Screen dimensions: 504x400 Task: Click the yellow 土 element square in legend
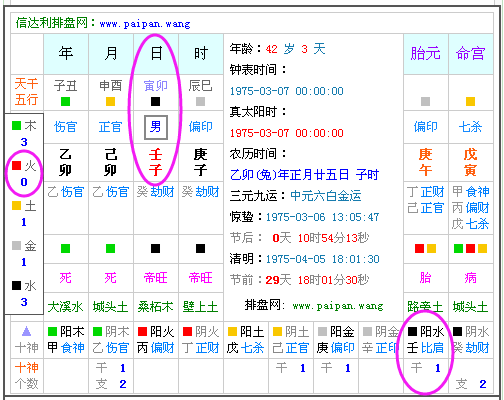coord(16,205)
